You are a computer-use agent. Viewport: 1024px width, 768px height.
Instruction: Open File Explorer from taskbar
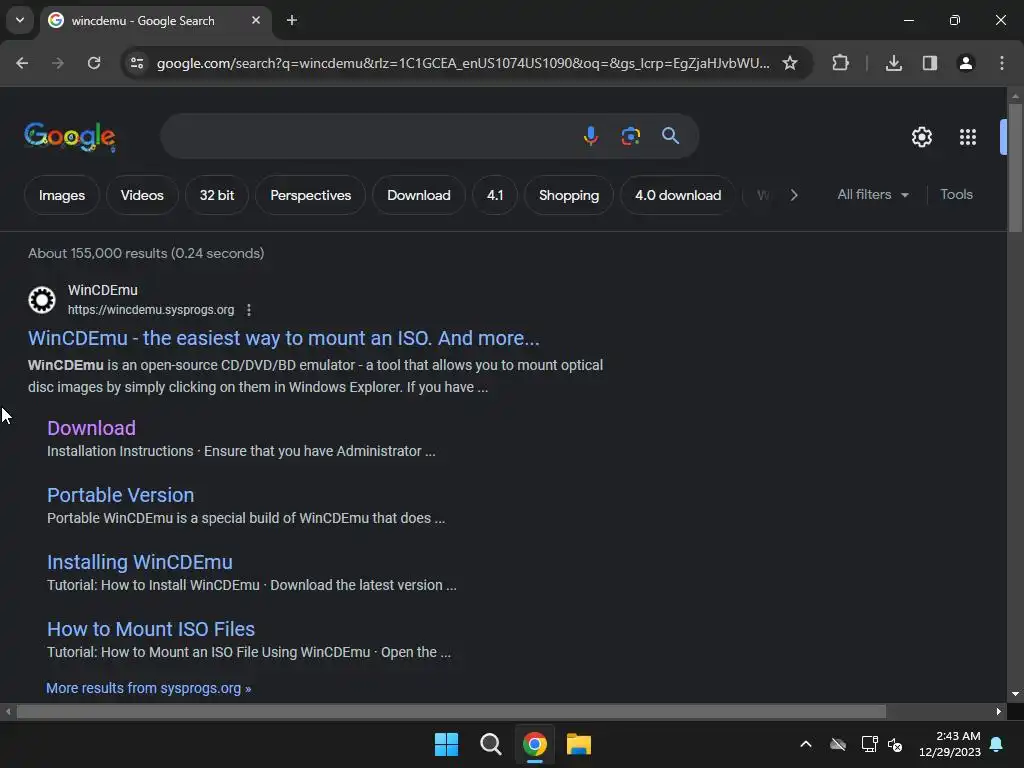579,744
